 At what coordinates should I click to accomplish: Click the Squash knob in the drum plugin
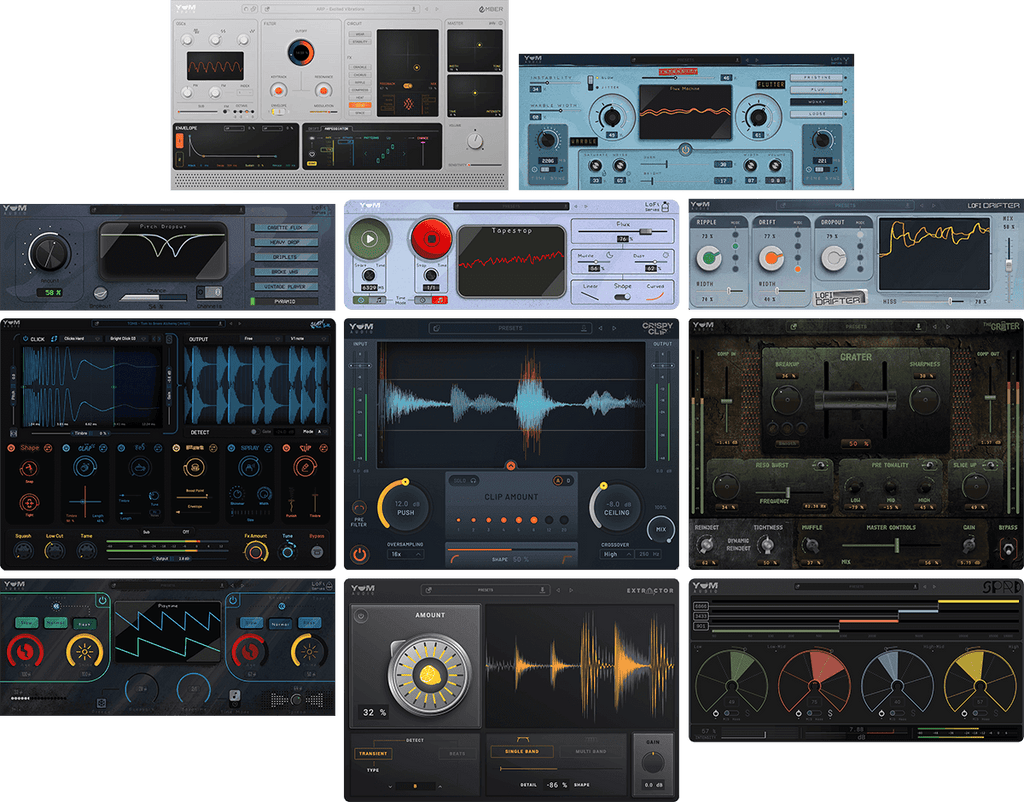(x=23, y=551)
